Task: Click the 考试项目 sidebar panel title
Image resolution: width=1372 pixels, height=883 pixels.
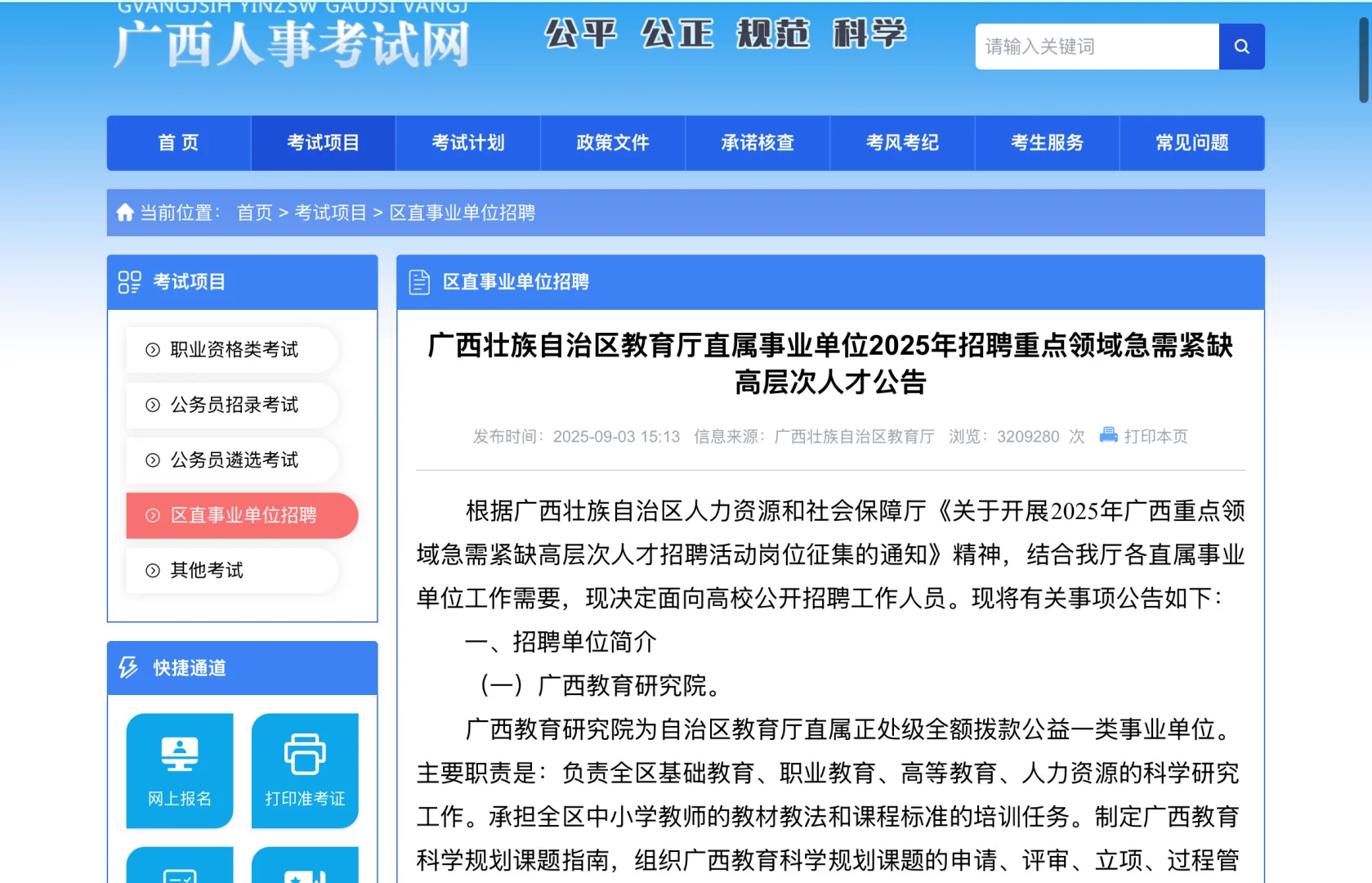Action: tap(190, 282)
